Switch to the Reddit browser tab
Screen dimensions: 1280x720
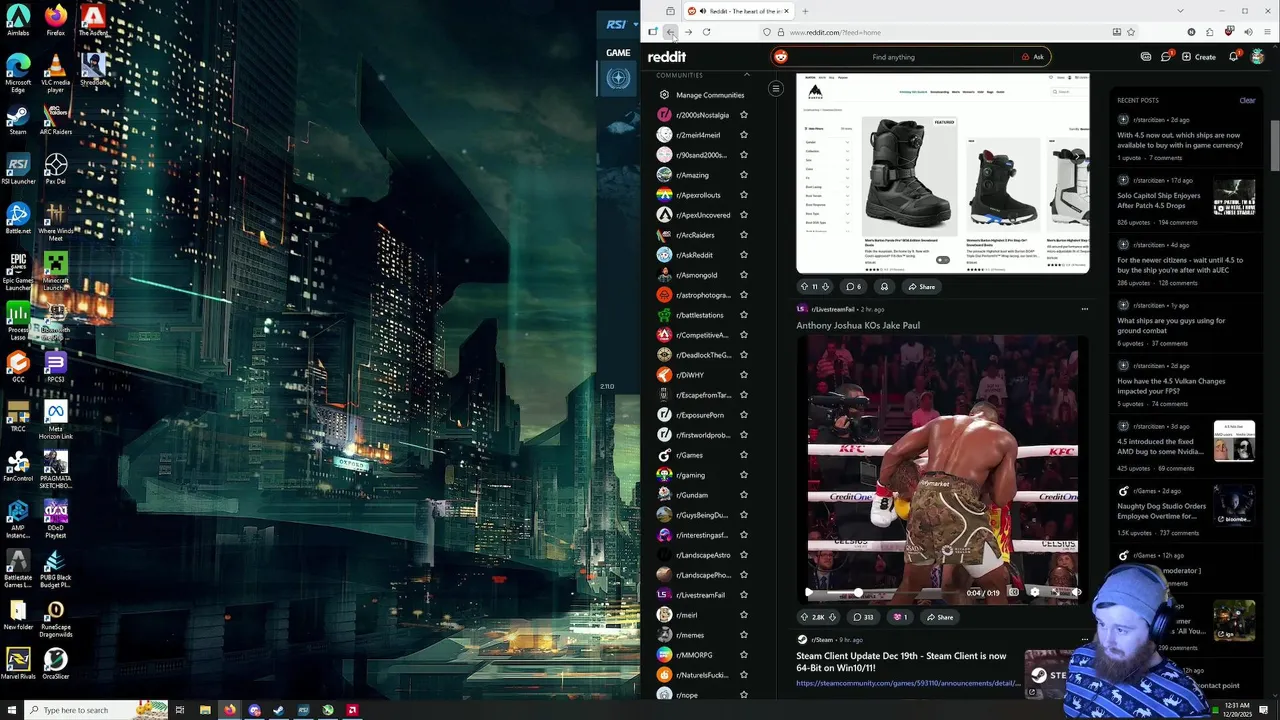click(x=738, y=11)
